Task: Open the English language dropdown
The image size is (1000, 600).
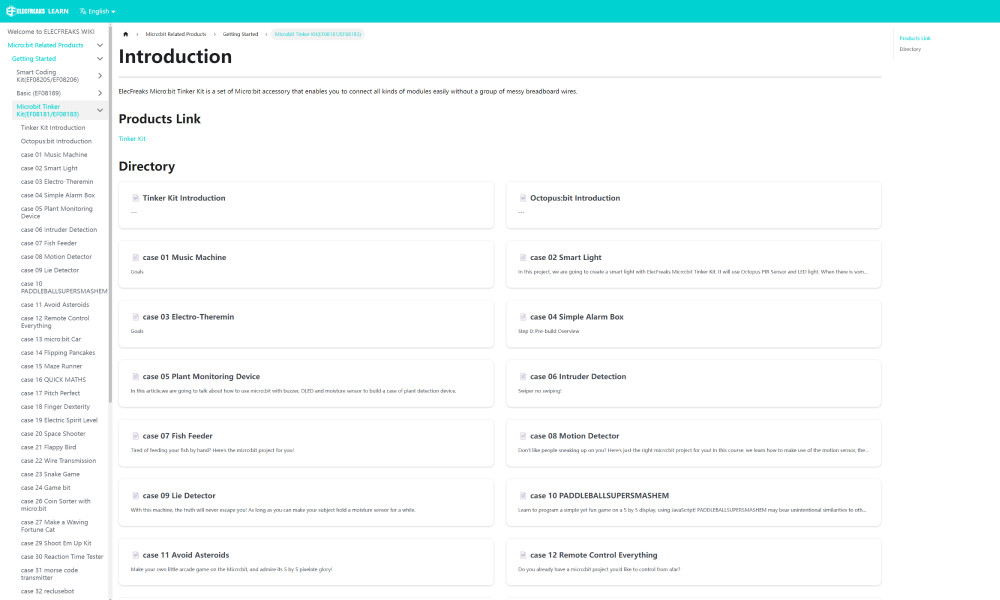Action: 97,11
